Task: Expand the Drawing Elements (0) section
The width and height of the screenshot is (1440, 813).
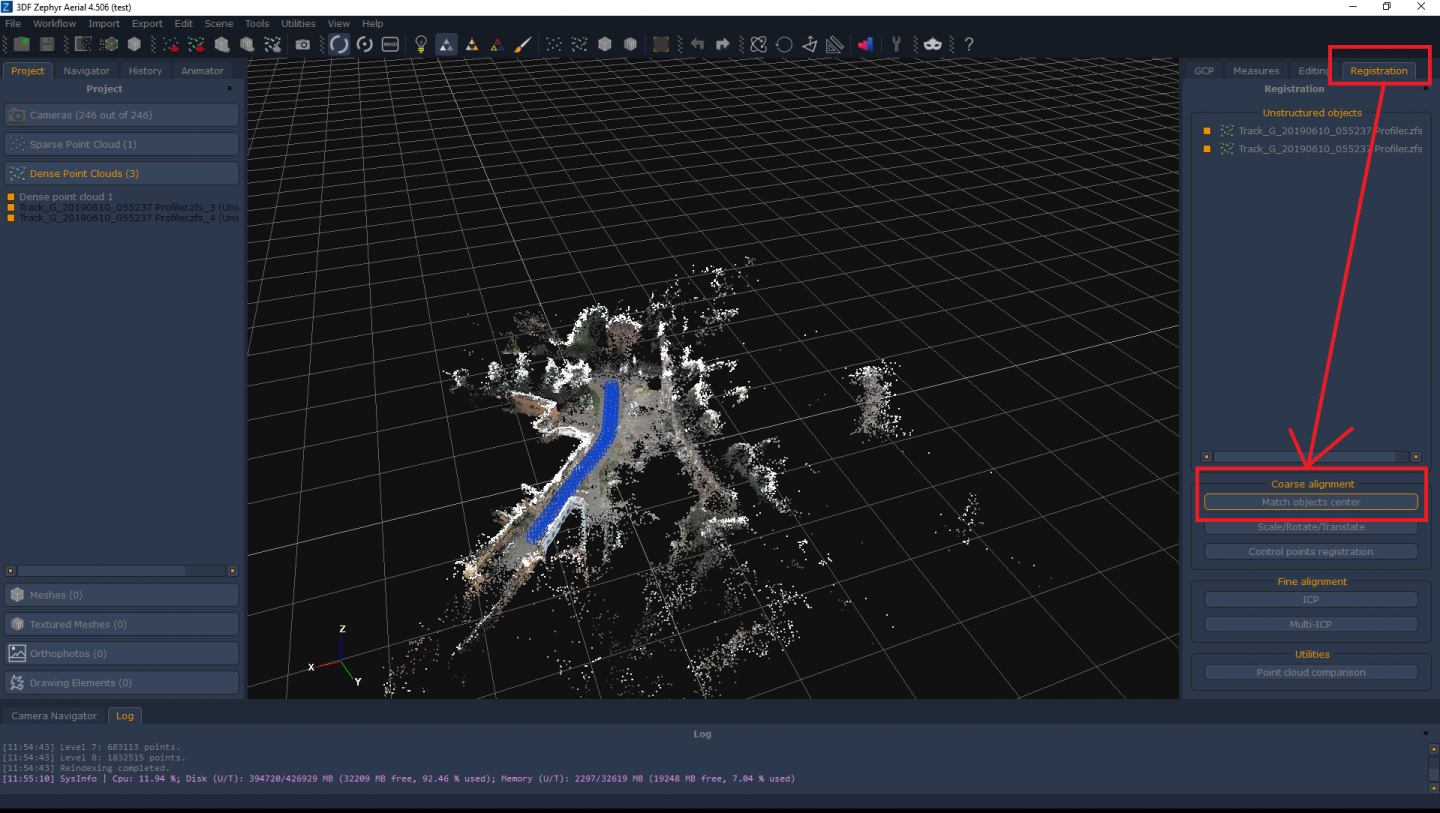Action: (x=122, y=683)
